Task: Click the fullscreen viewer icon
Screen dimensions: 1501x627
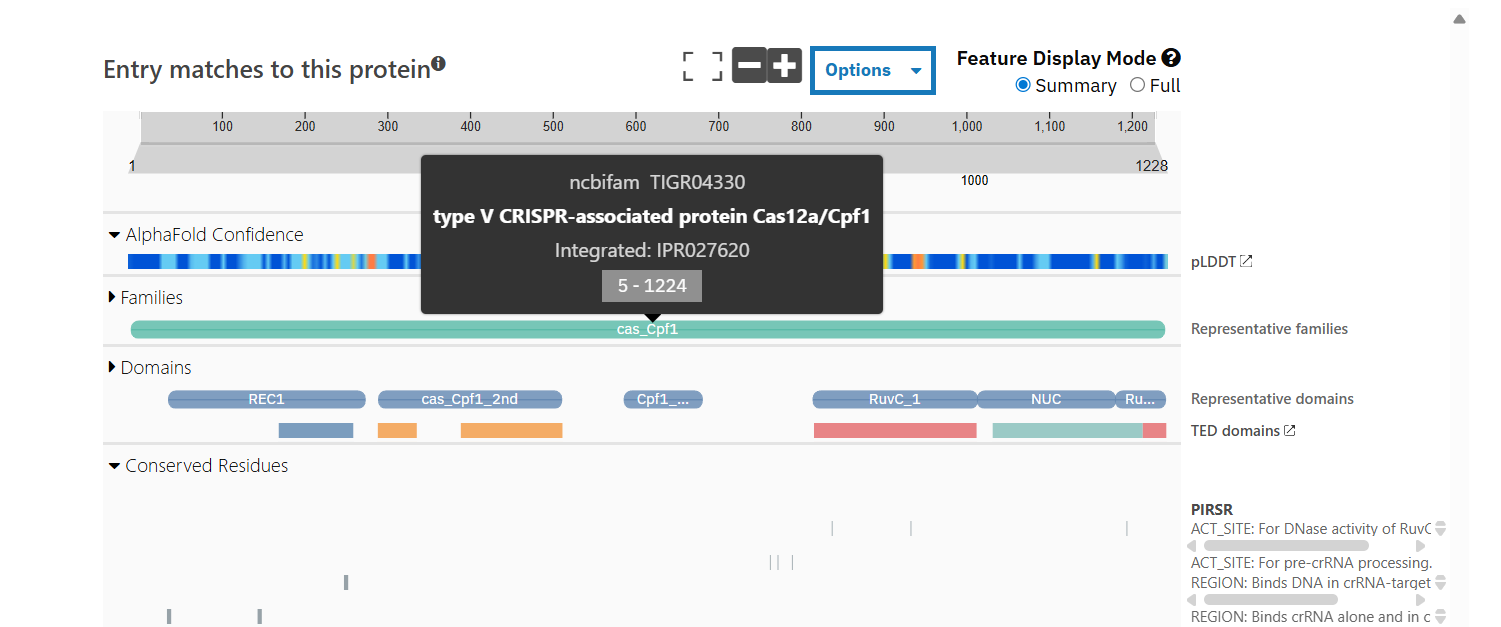Action: point(702,67)
